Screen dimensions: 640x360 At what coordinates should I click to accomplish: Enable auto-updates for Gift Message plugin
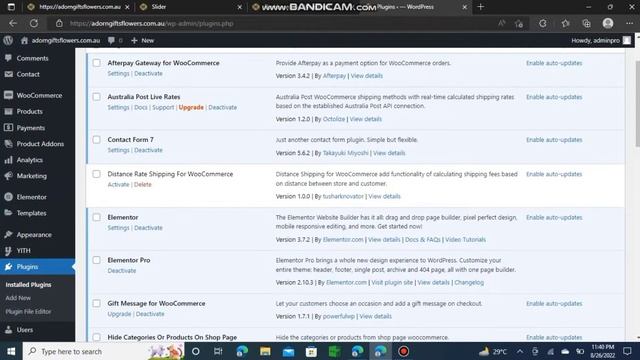pyautogui.click(x=554, y=304)
